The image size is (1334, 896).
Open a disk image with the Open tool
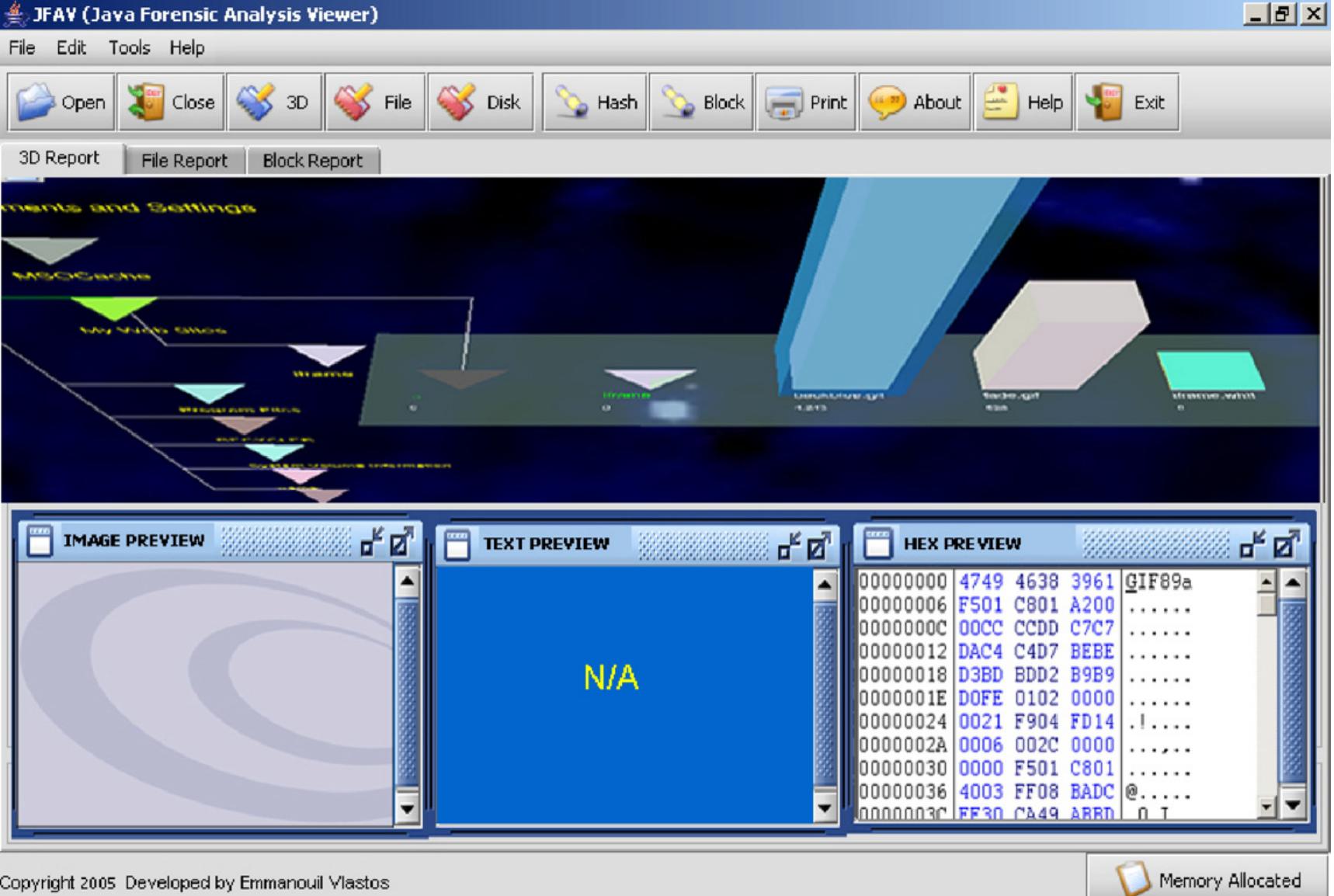point(61,102)
